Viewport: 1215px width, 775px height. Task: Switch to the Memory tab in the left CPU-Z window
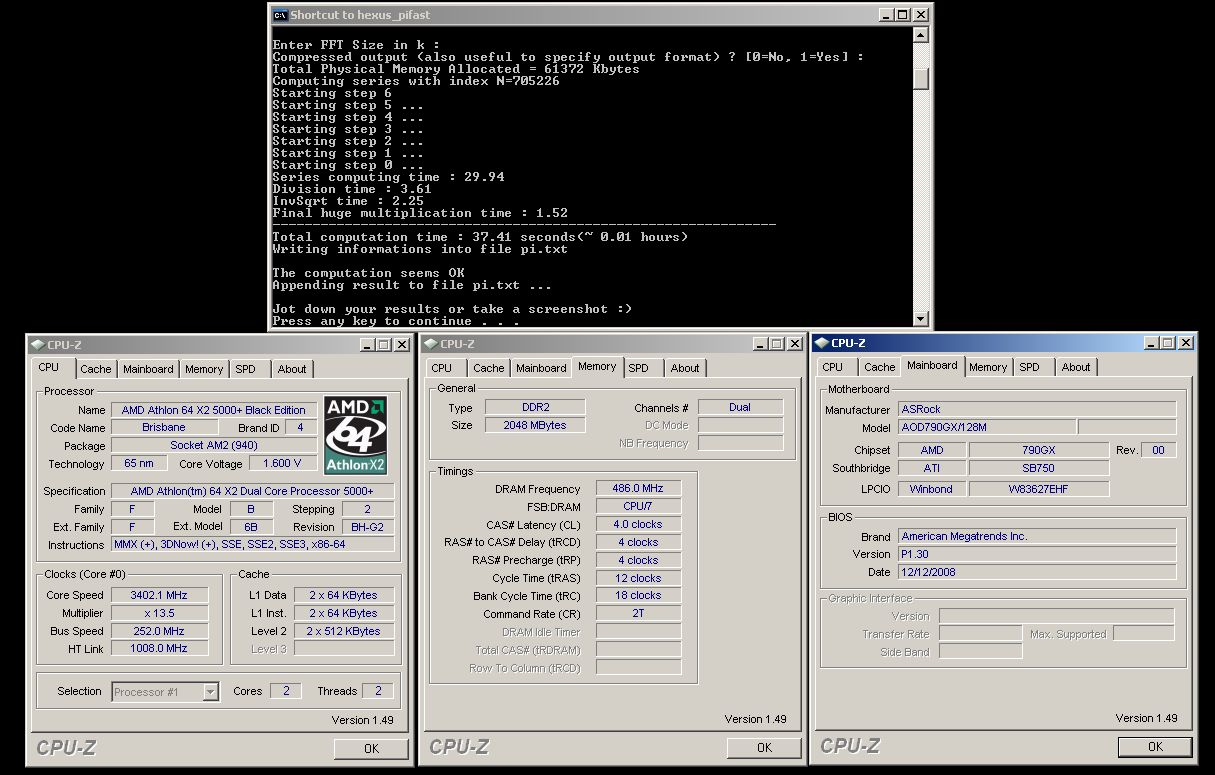point(204,369)
